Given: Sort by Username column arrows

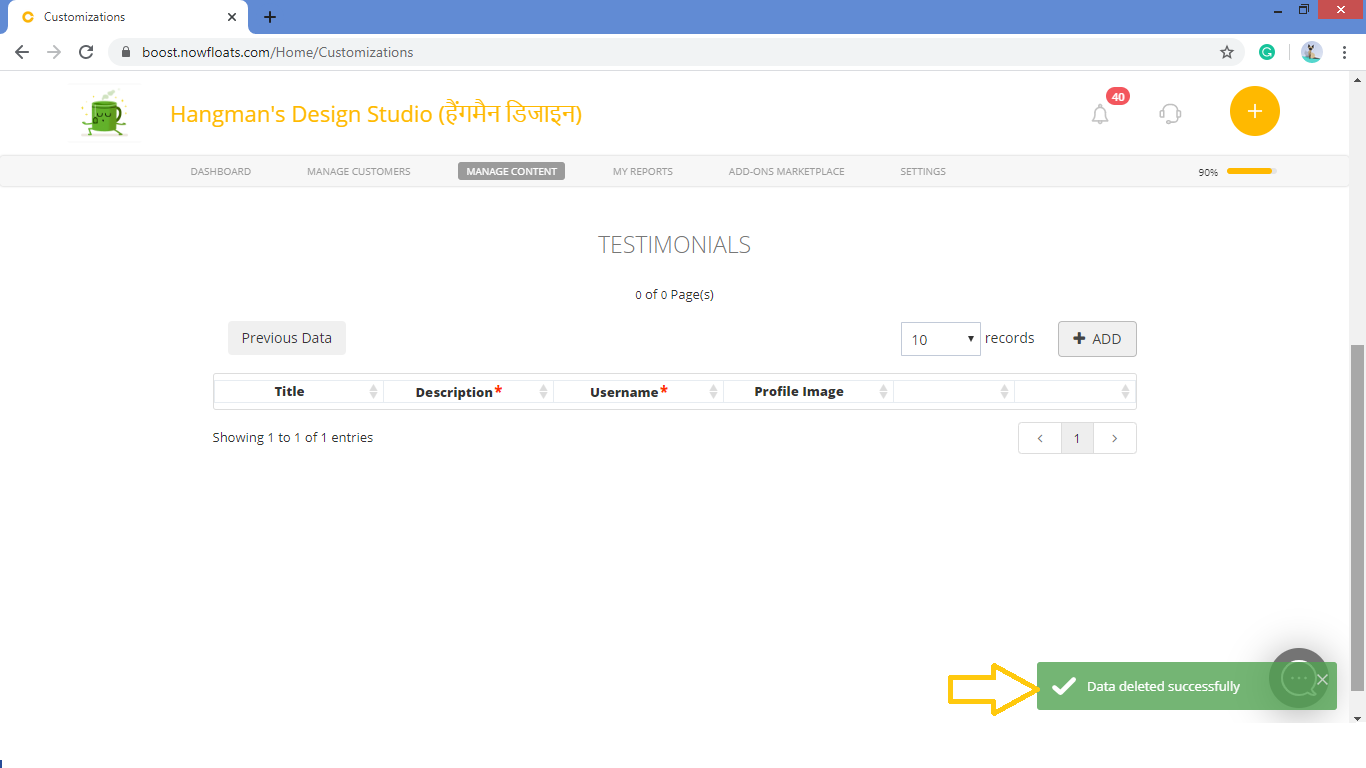Looking at the screenshot, I should [713, 392].
